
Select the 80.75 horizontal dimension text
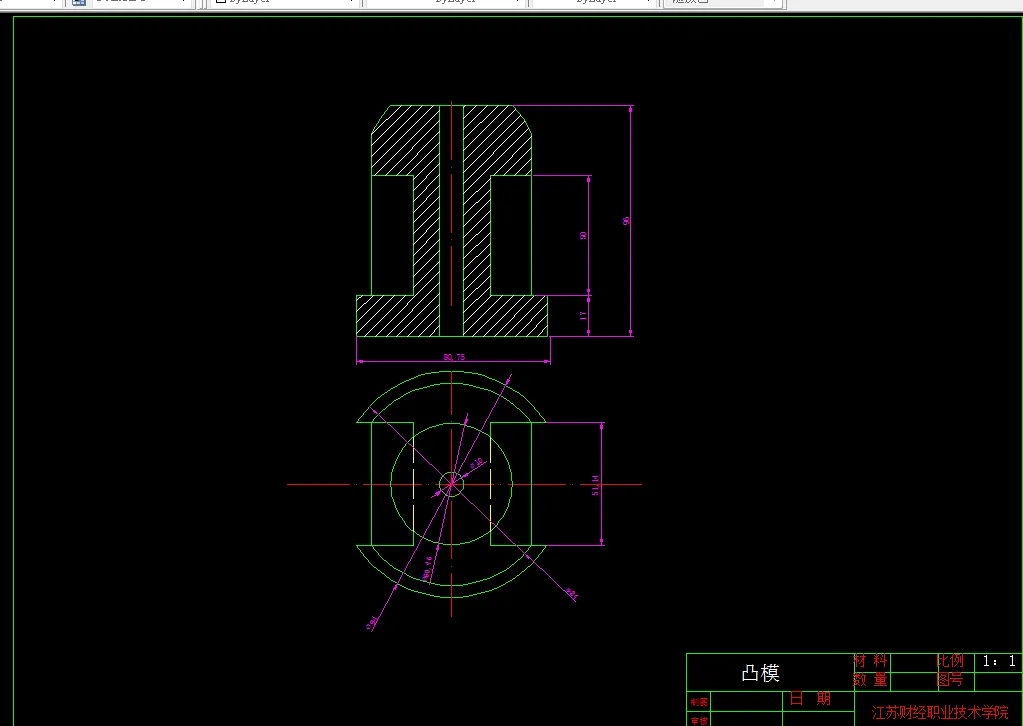tap(454, 357)
